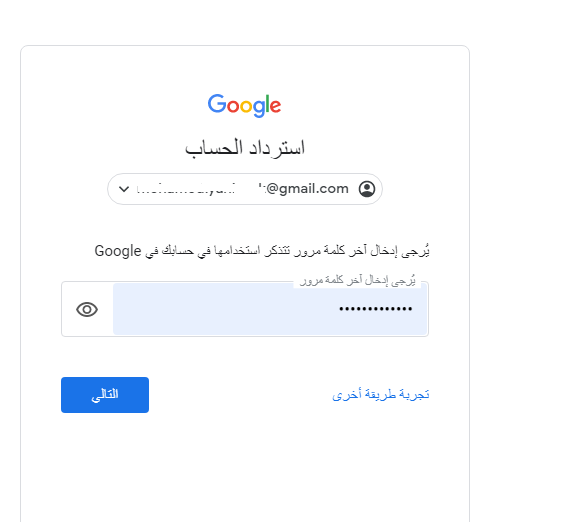
Task: Click the floating يُرجى إدخال آخر كلمة مرور label
Action: coord(357,281)
